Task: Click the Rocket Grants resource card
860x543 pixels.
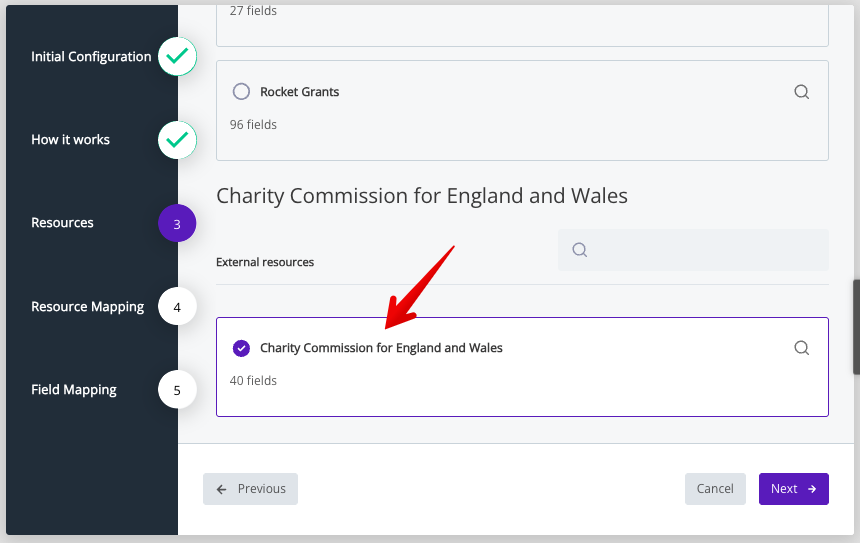Action: (522, 110)
